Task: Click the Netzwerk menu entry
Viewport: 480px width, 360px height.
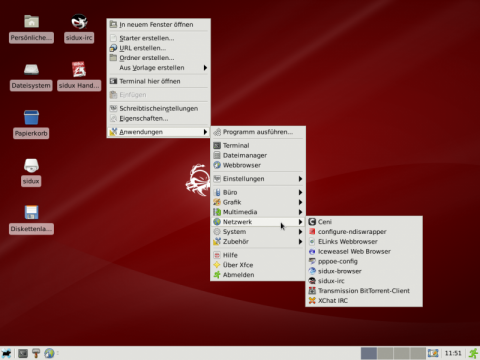Action: click(x=258, y=222)
